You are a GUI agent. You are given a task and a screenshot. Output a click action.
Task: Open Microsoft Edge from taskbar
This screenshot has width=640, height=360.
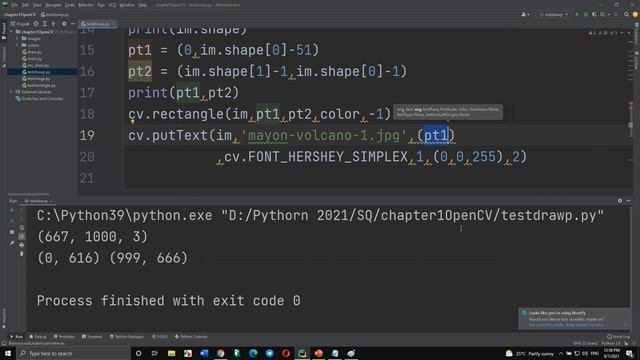pos(253,353)
